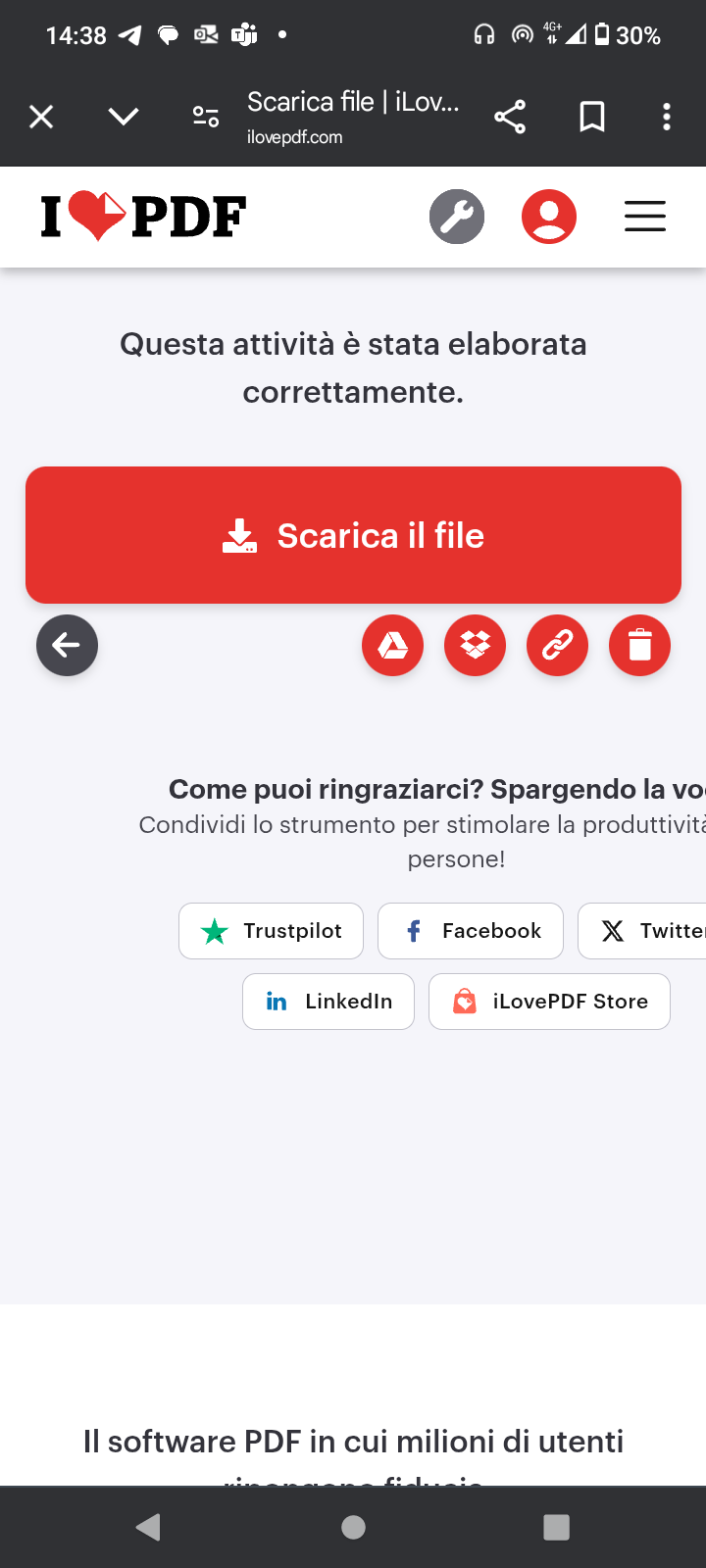Save file to Google Drive
This screenshot has width=706, height=1568.
(x=392, y=646)
